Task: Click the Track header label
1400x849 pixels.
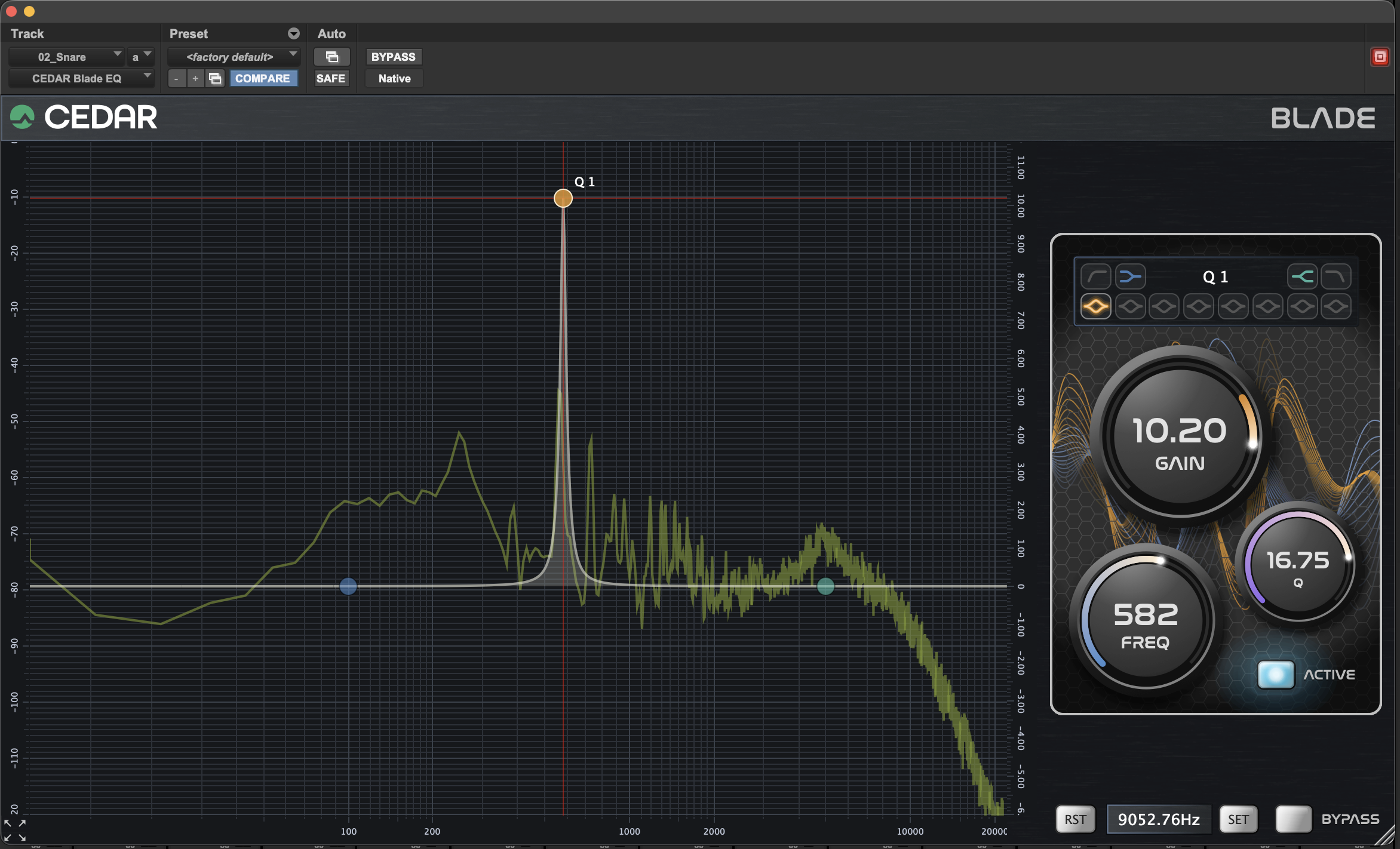Action: (27, 33)
